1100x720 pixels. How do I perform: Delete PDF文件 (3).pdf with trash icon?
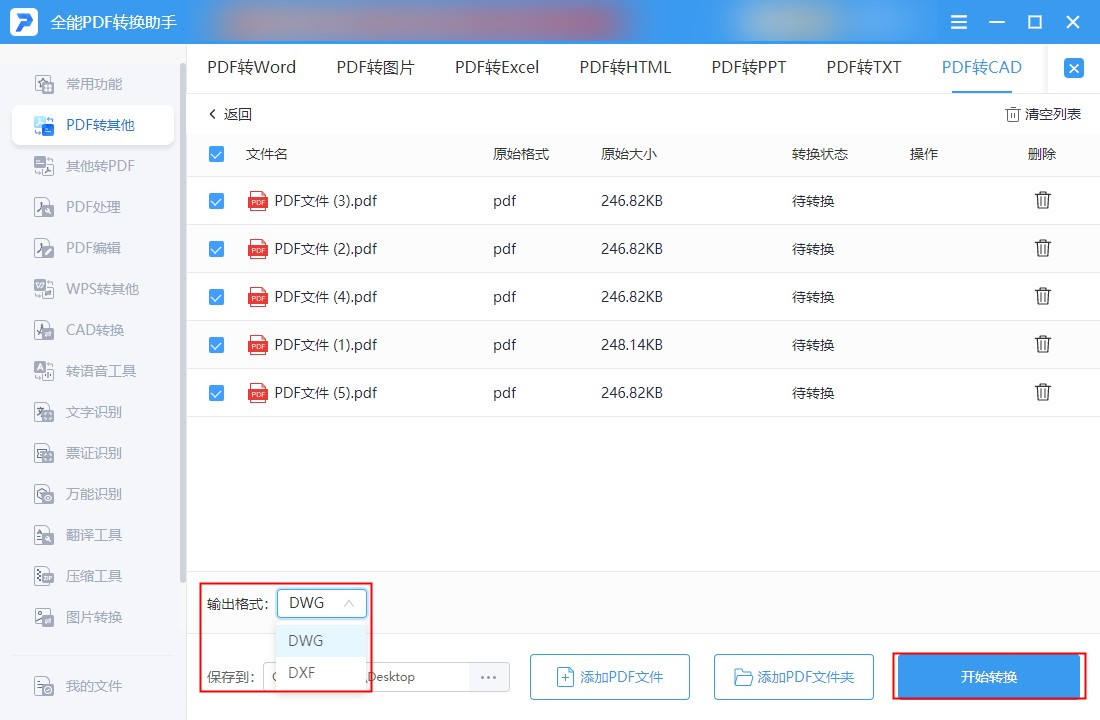1042,201
